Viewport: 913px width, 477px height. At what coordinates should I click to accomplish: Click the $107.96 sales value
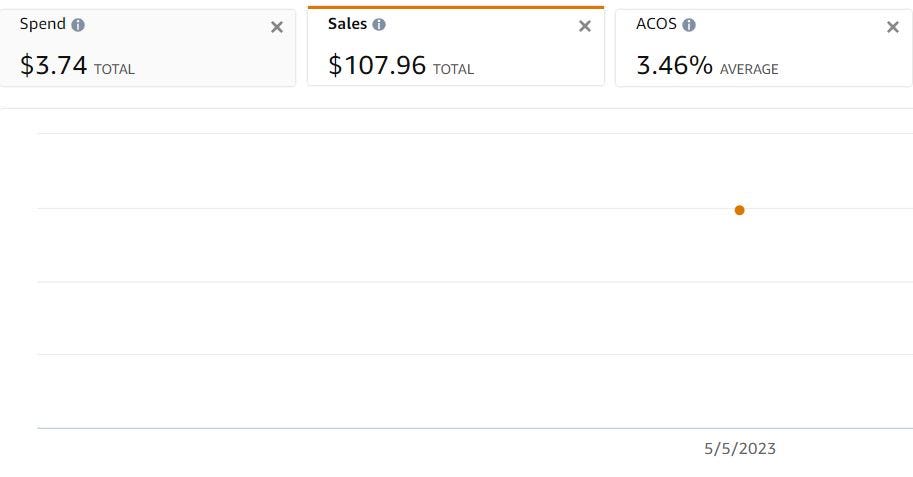pos(377,65)
